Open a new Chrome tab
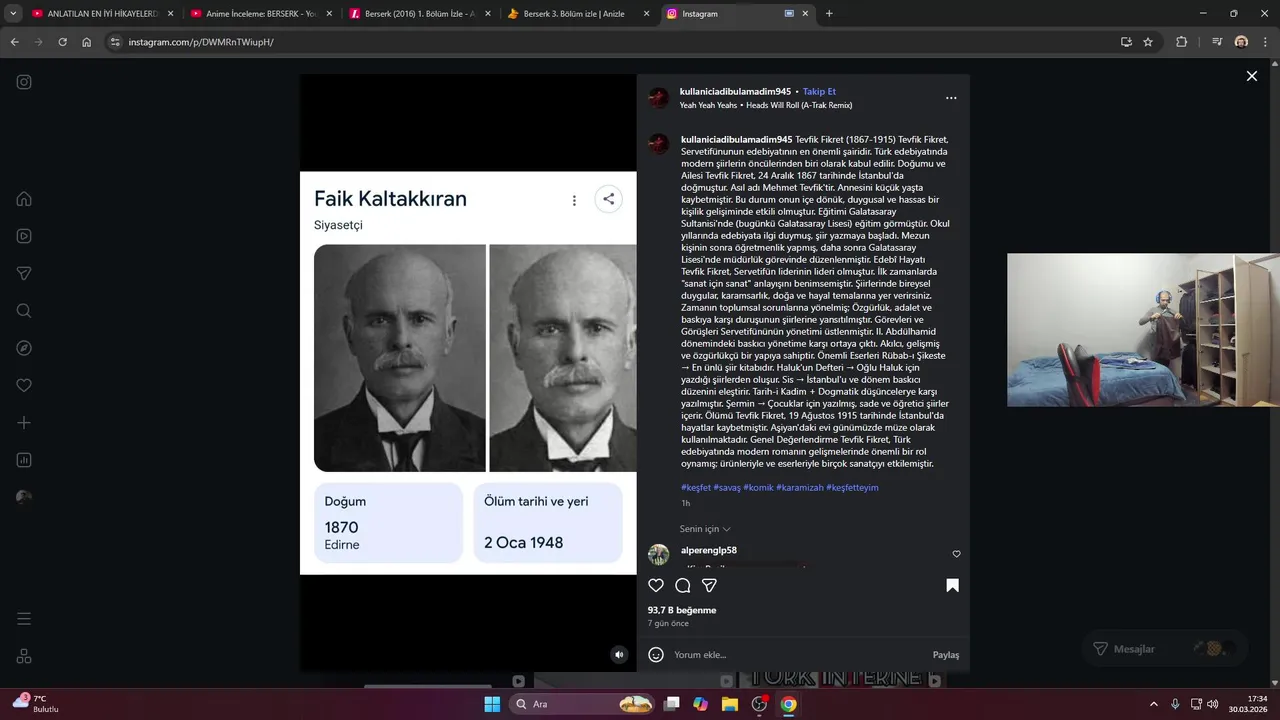The height and width of the screenshot is (720, 1280). 829,14
